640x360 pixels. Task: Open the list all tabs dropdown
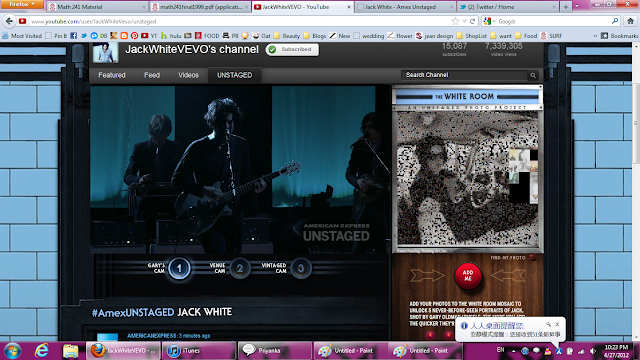577,7
